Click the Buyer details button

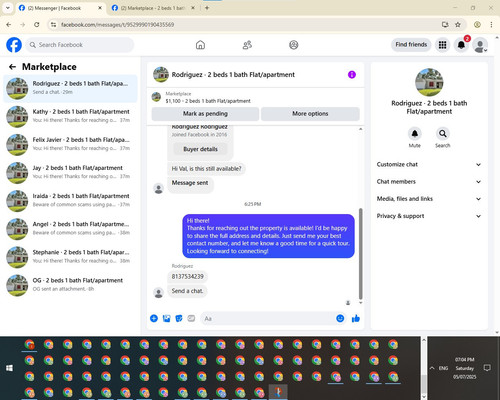coord(200,149)
